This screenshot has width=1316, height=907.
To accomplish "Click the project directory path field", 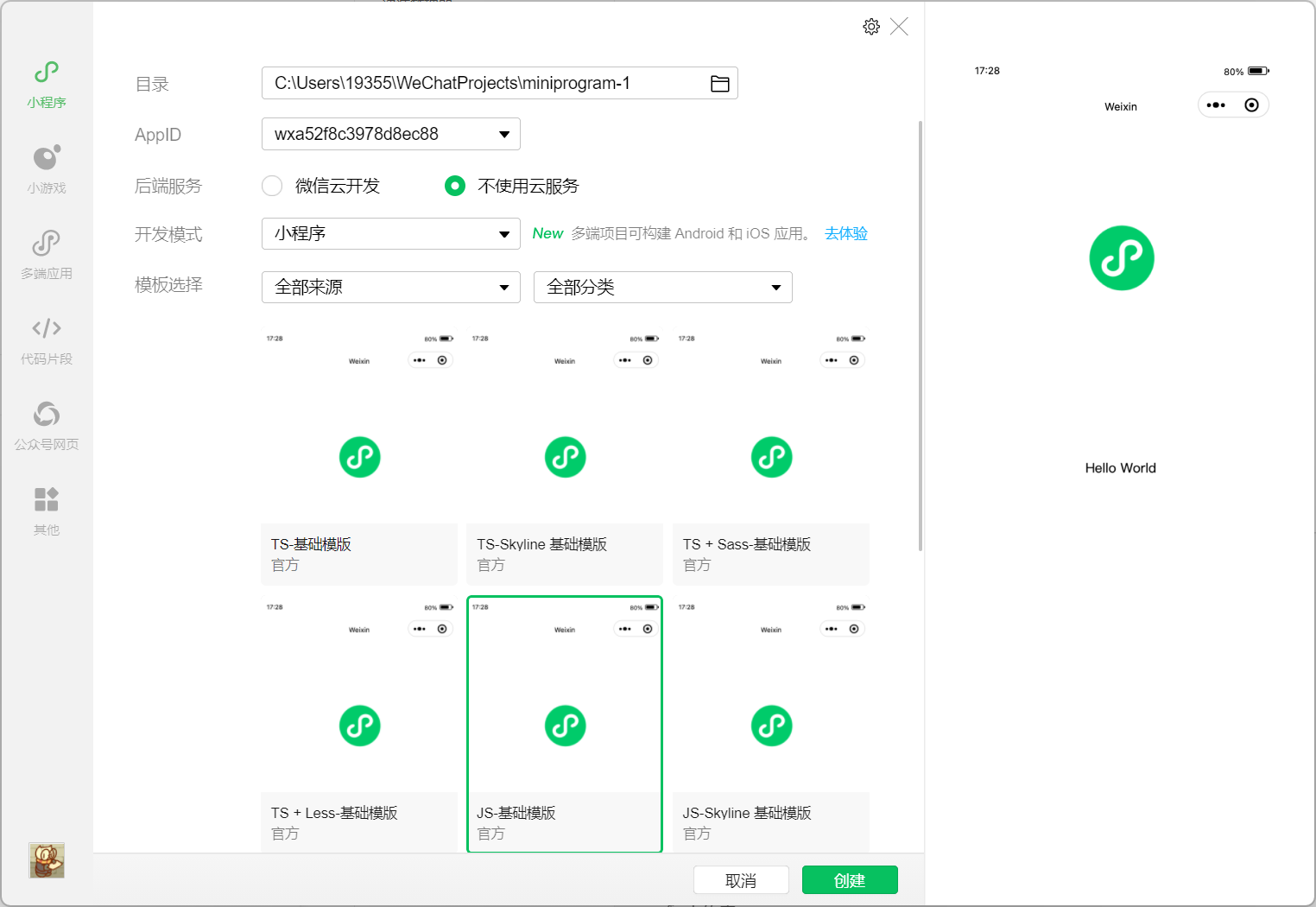I will (x=500, y=83).
